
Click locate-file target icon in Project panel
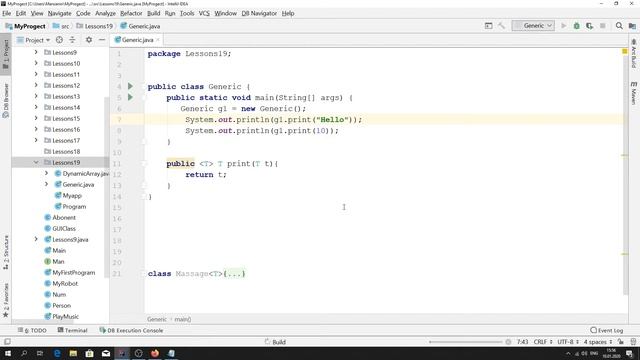pos(59,40)
